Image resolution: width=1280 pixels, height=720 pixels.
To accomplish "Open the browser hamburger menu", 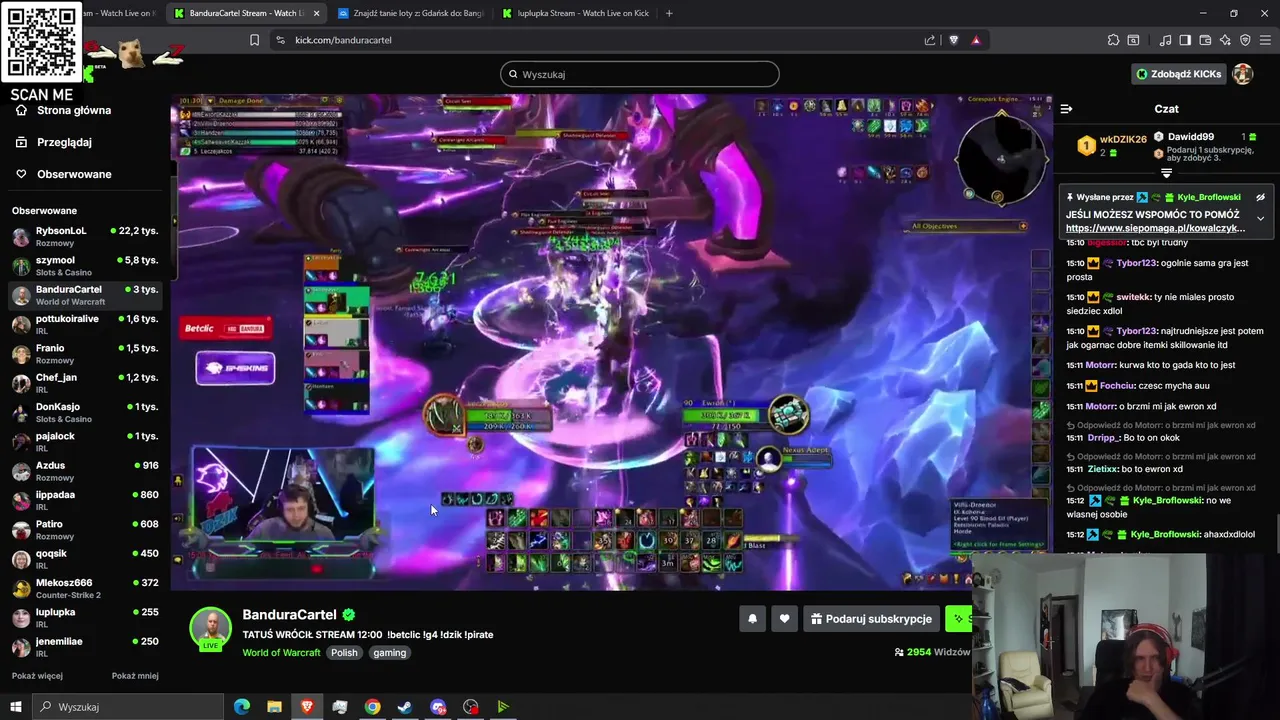I will point(1266,40).
